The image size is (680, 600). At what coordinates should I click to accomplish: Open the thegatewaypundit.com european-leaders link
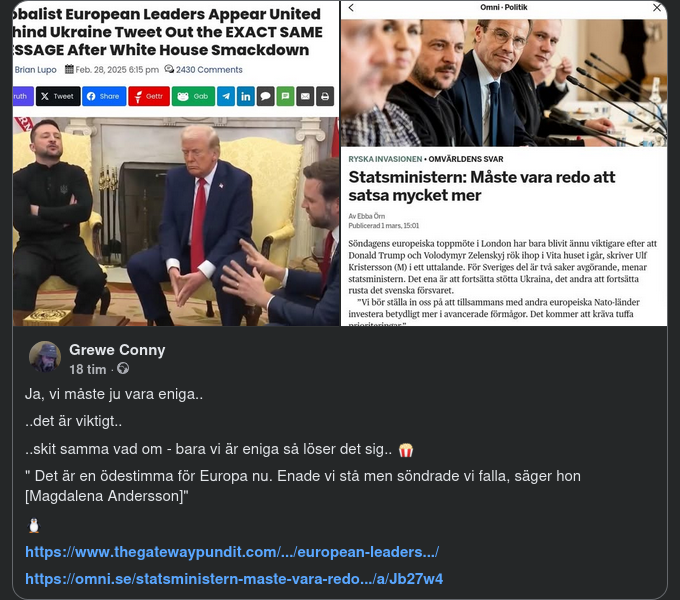pos(232,552)
